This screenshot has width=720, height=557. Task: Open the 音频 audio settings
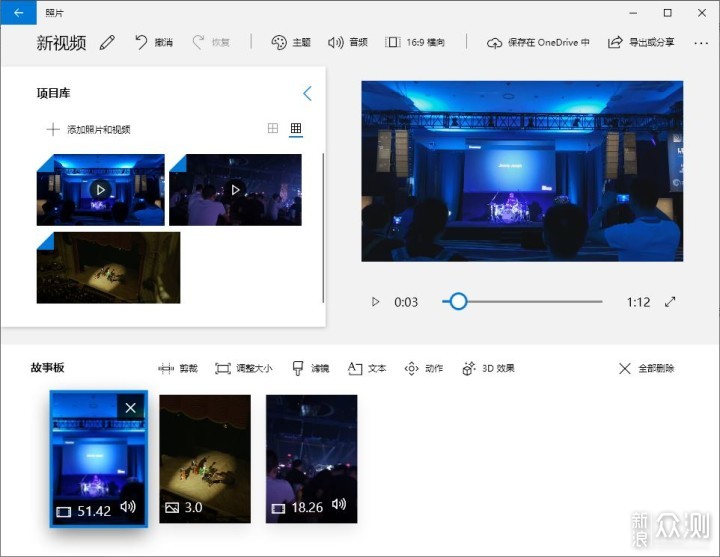point(348,43)
